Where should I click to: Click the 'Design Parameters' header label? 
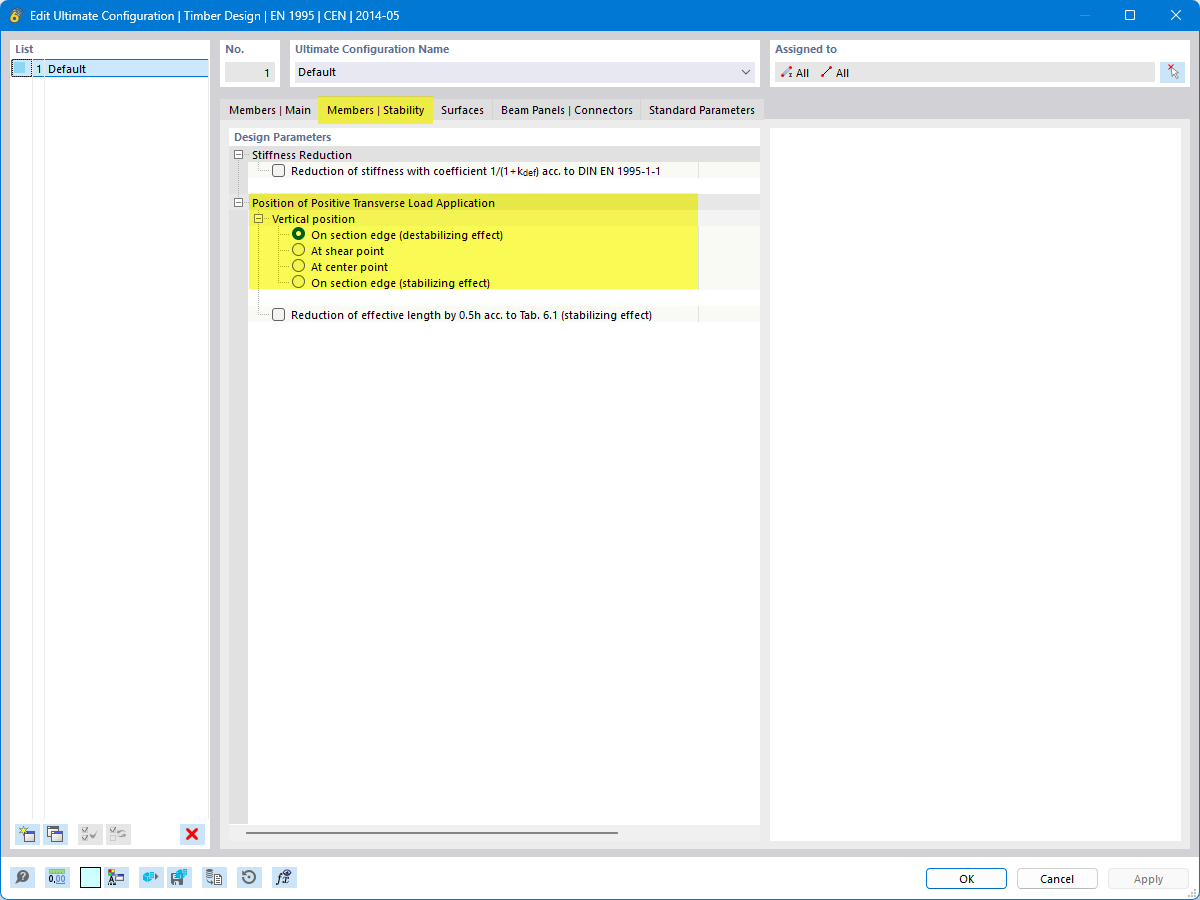tap(282, 137)
